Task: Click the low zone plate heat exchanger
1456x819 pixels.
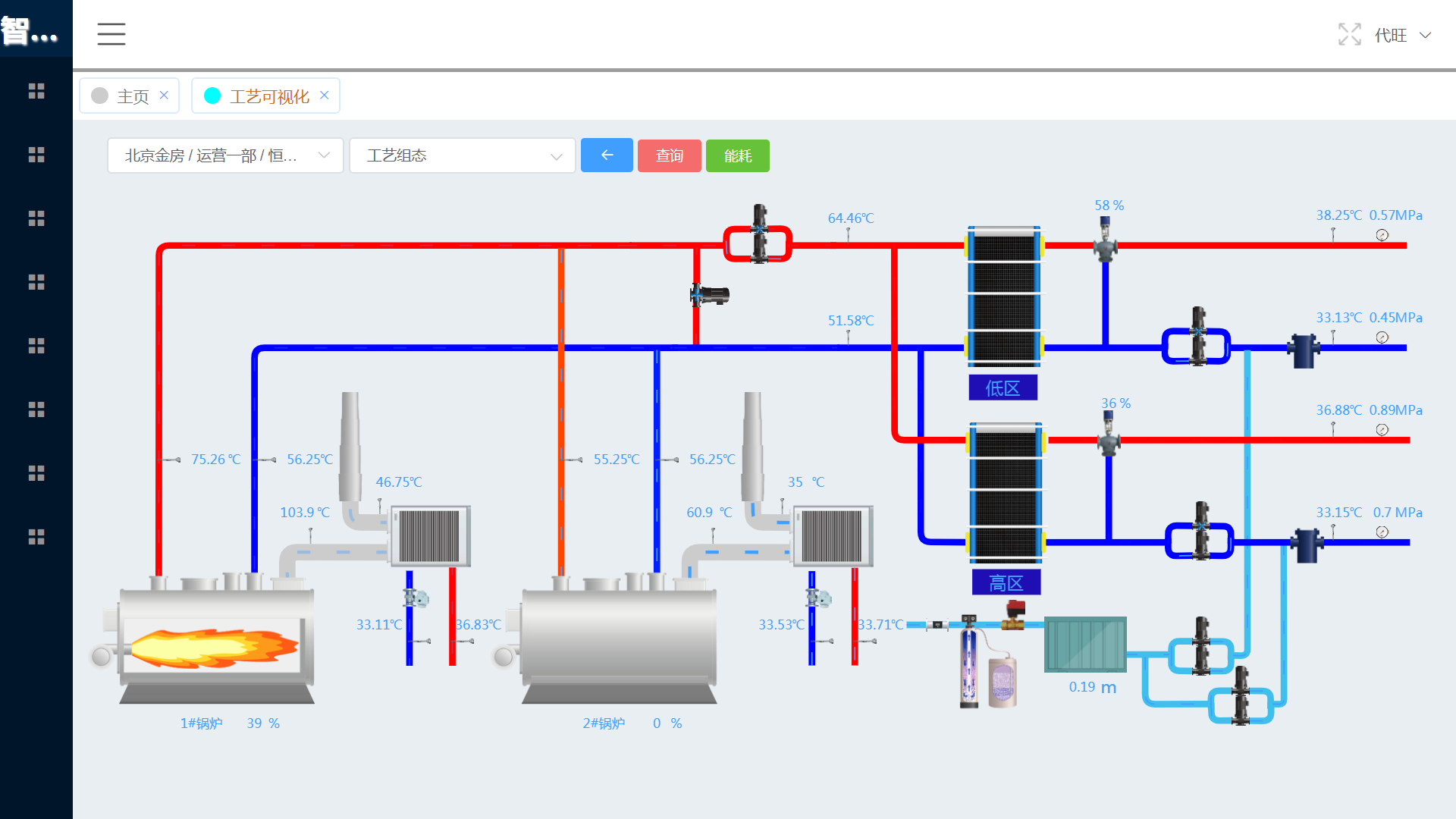Action: pyautogui.click(x=1003, y=296)
